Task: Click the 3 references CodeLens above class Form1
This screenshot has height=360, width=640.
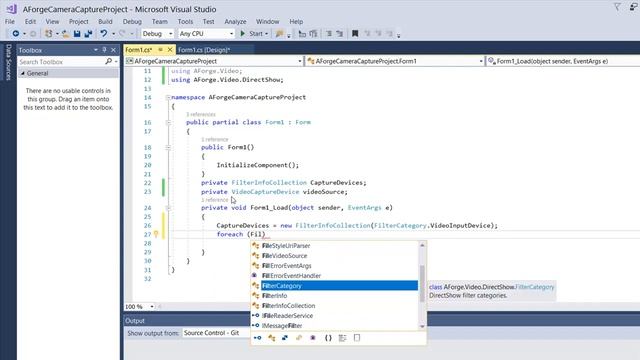Action: 201,115
